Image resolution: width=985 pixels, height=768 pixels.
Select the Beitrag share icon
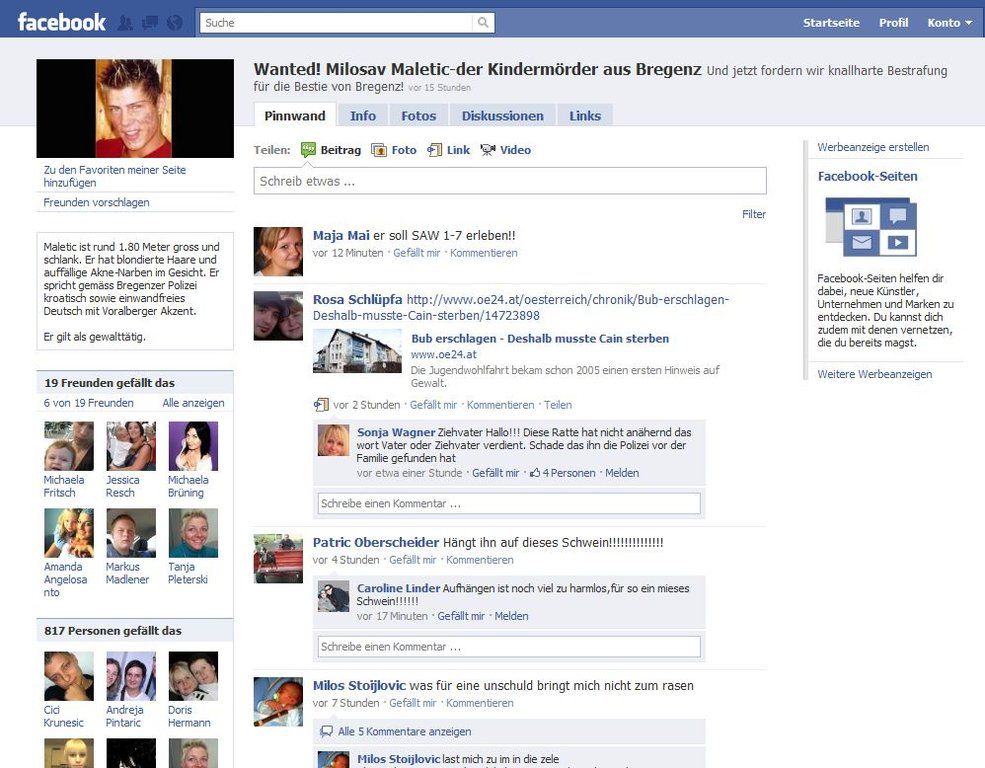coord(309,150)
